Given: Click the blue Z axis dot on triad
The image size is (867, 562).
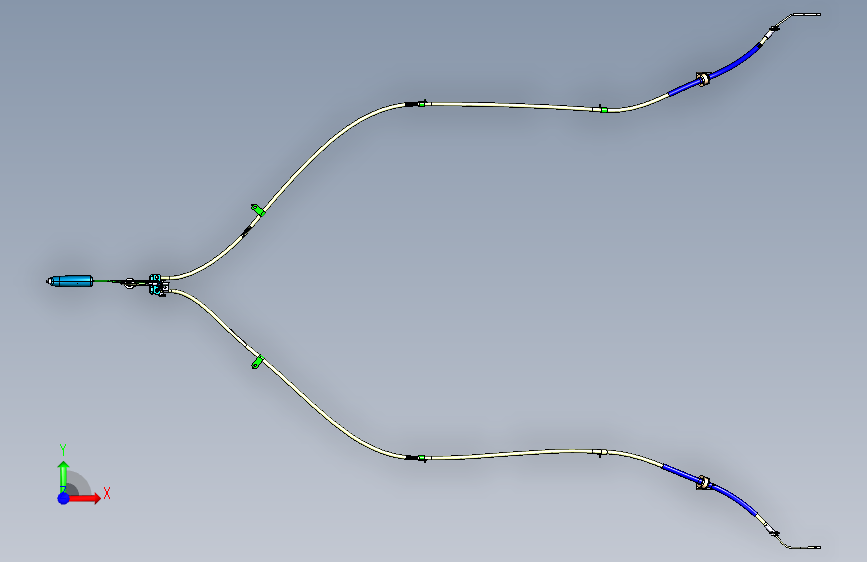Looking at the screenshot, I should [x=64, y=498].
